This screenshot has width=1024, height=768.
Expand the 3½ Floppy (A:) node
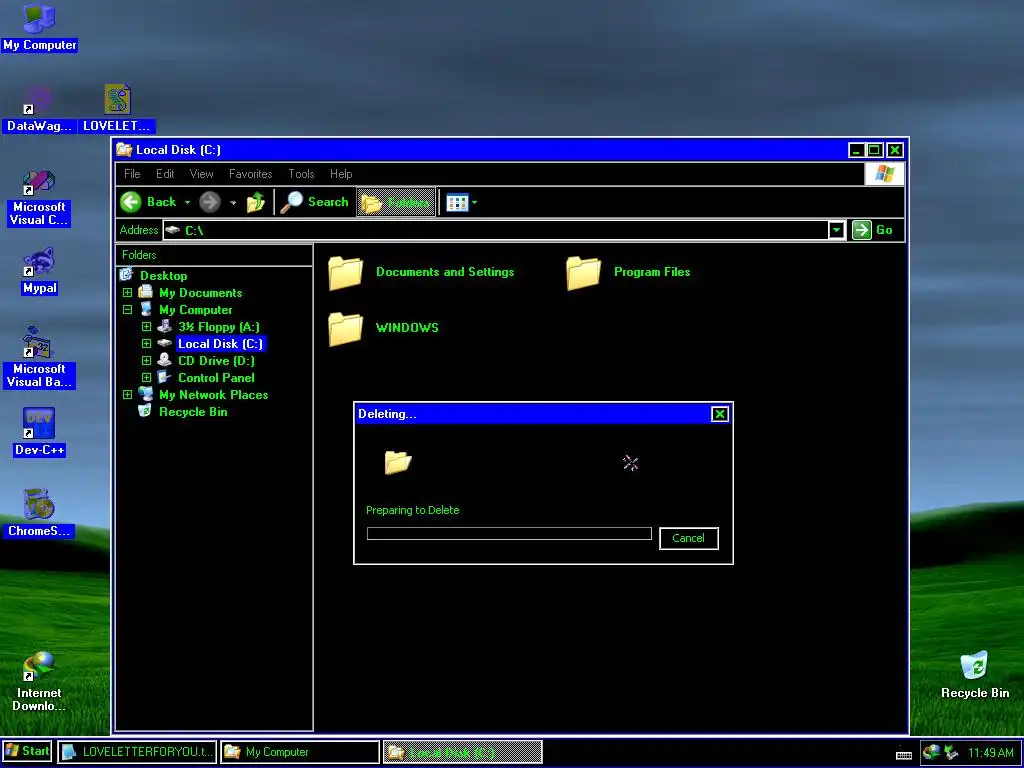click(146, 327)
